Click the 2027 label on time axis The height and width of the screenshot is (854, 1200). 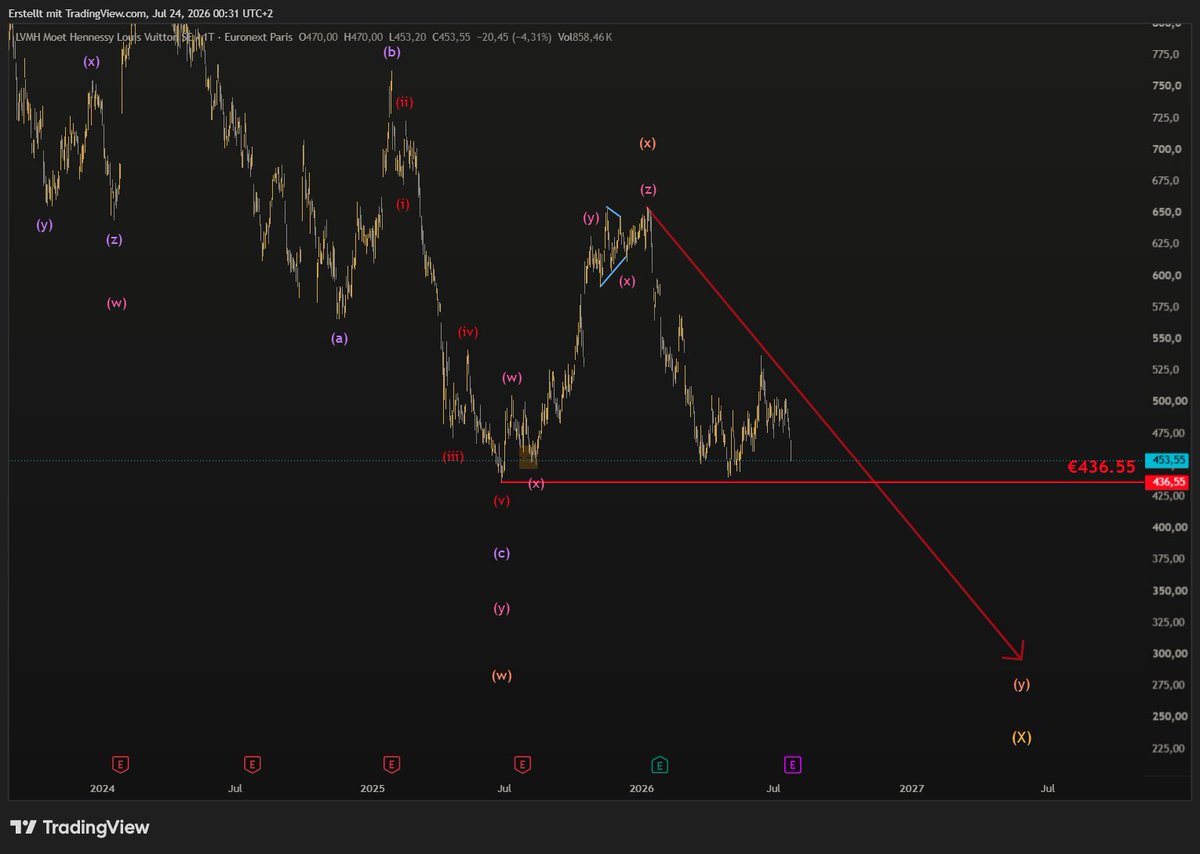[x=912, y=789]
